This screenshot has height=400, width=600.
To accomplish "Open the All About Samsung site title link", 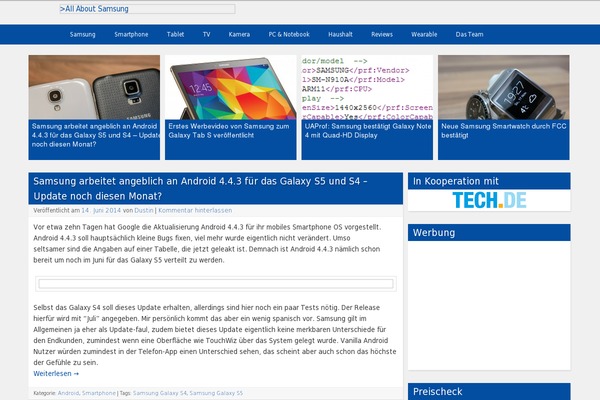I will click(x=94, y=9).
